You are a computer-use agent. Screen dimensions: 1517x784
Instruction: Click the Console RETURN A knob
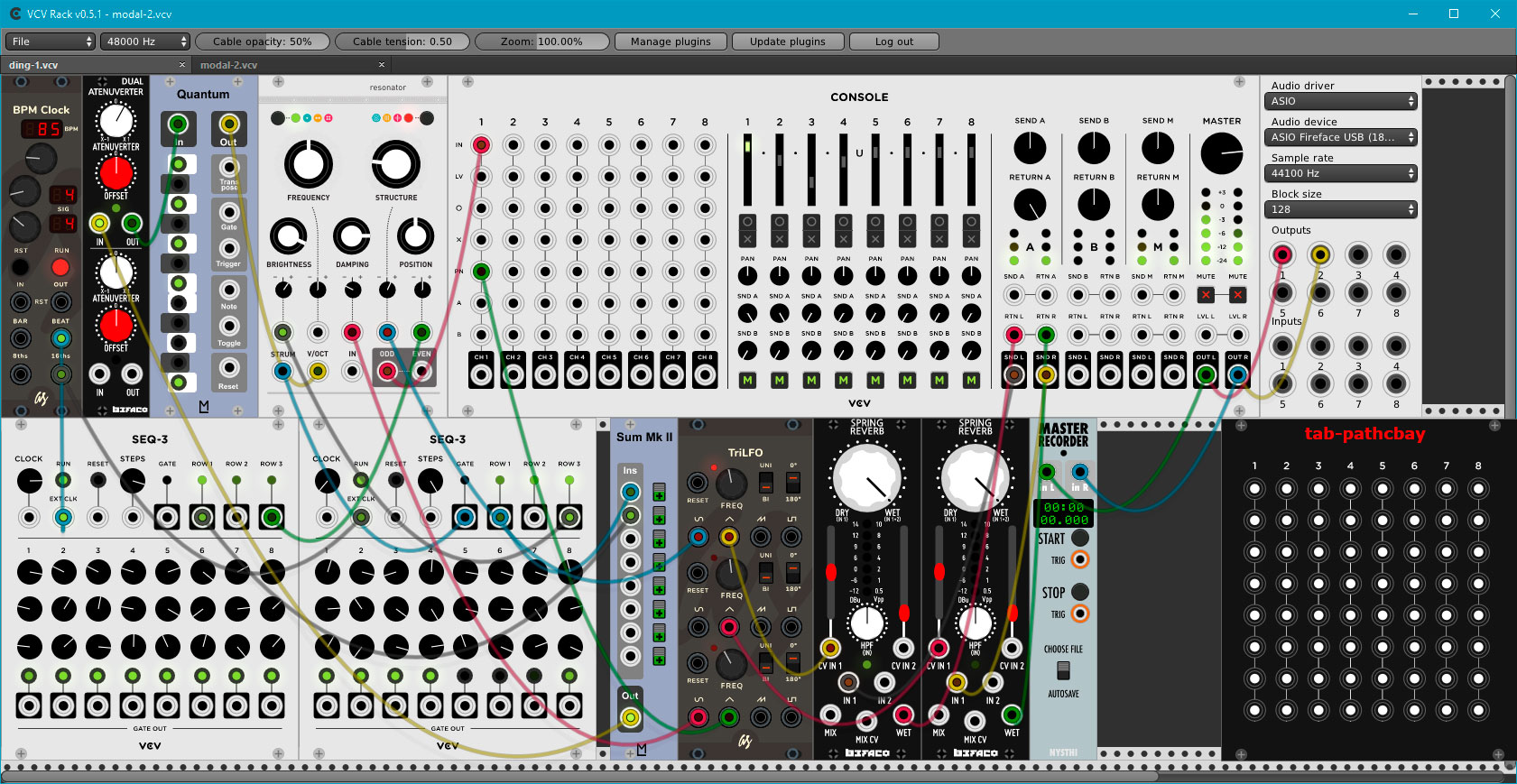tap(1030, 205)
